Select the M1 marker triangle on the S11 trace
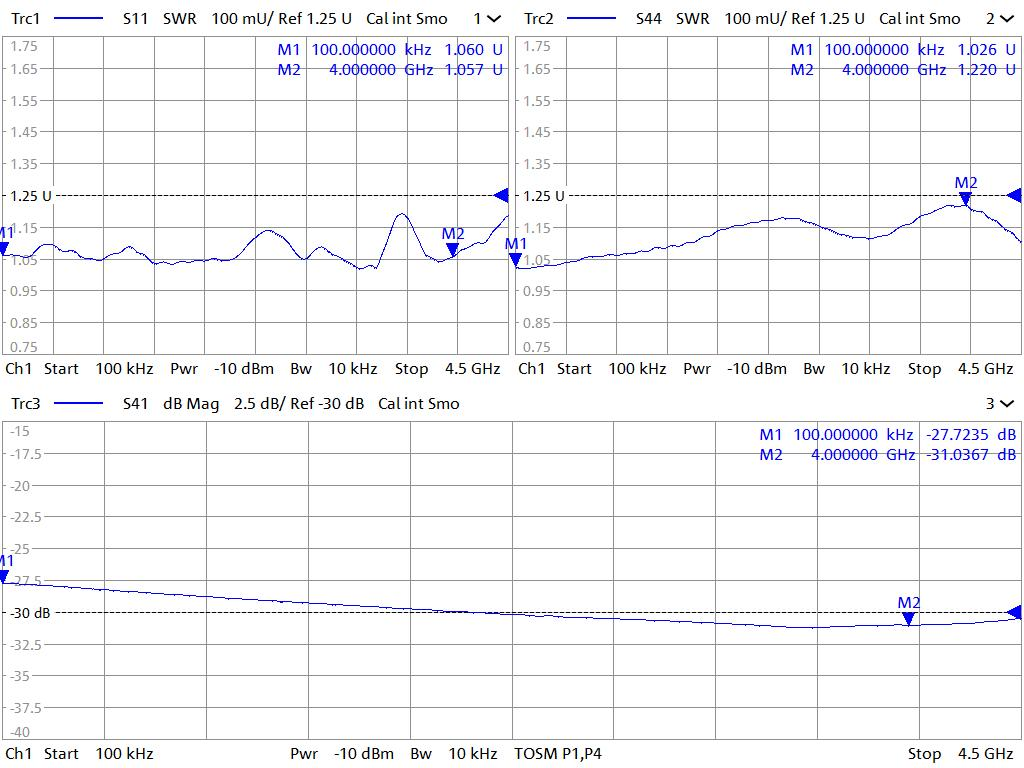Image resolution: width=1024 pixels, height=768 pixels. point(5,248)
